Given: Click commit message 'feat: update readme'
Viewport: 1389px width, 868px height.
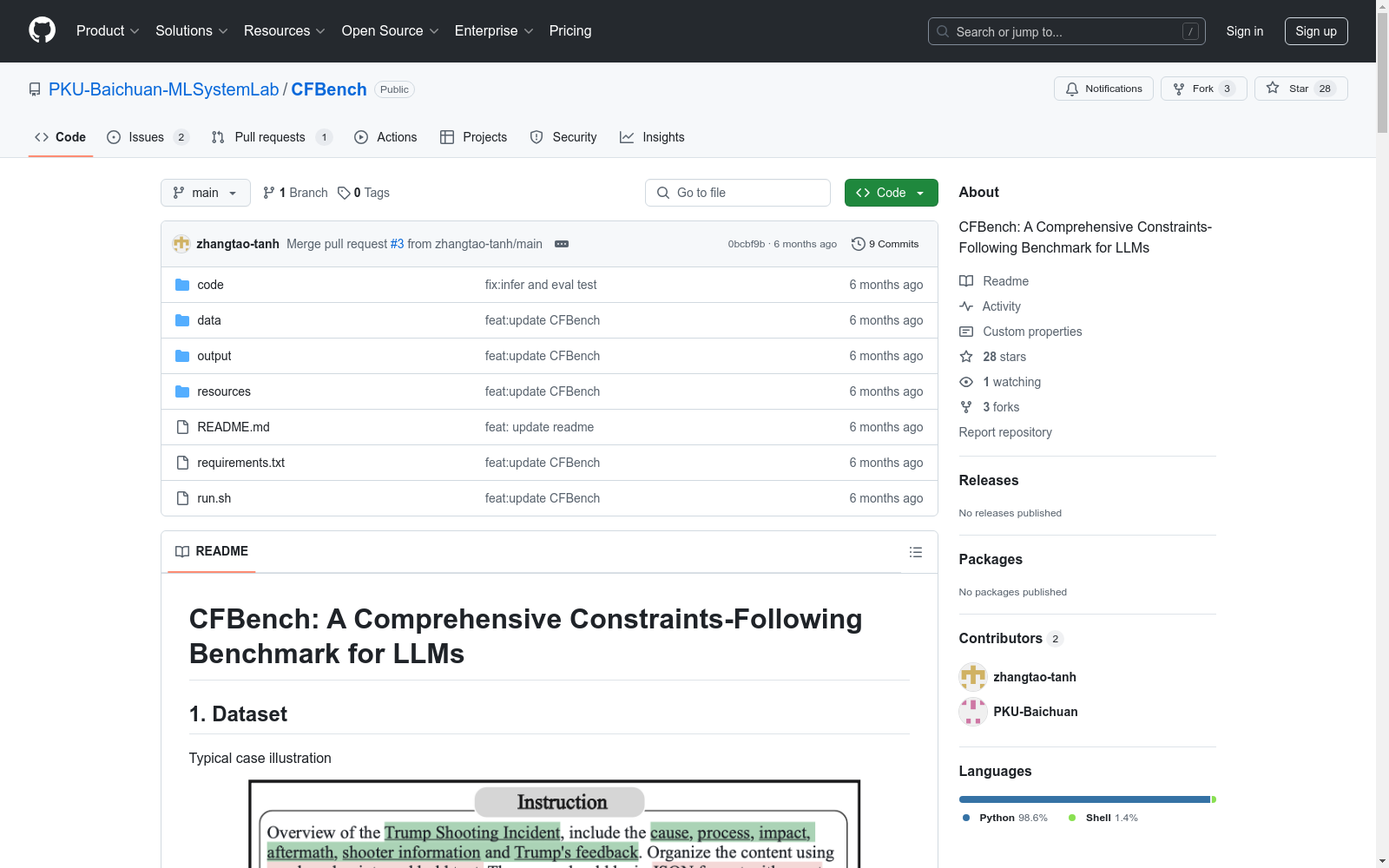Looking at the screenshot, I should click(539, 427).
